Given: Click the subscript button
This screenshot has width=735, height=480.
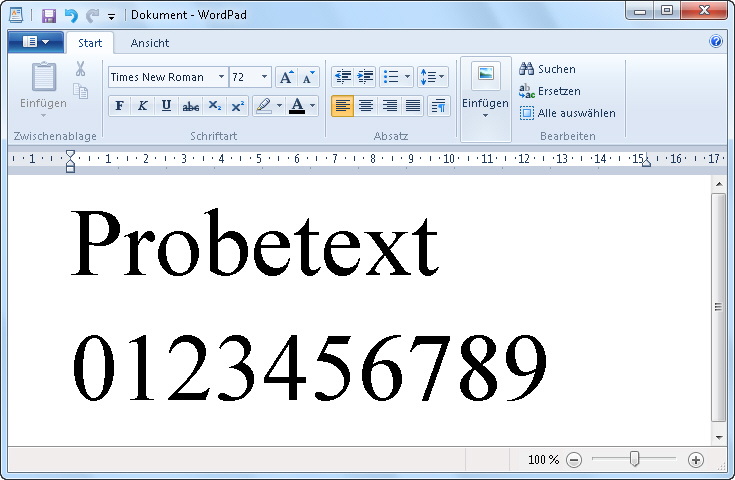Looking at the screenshot, I should click(214, 106).
